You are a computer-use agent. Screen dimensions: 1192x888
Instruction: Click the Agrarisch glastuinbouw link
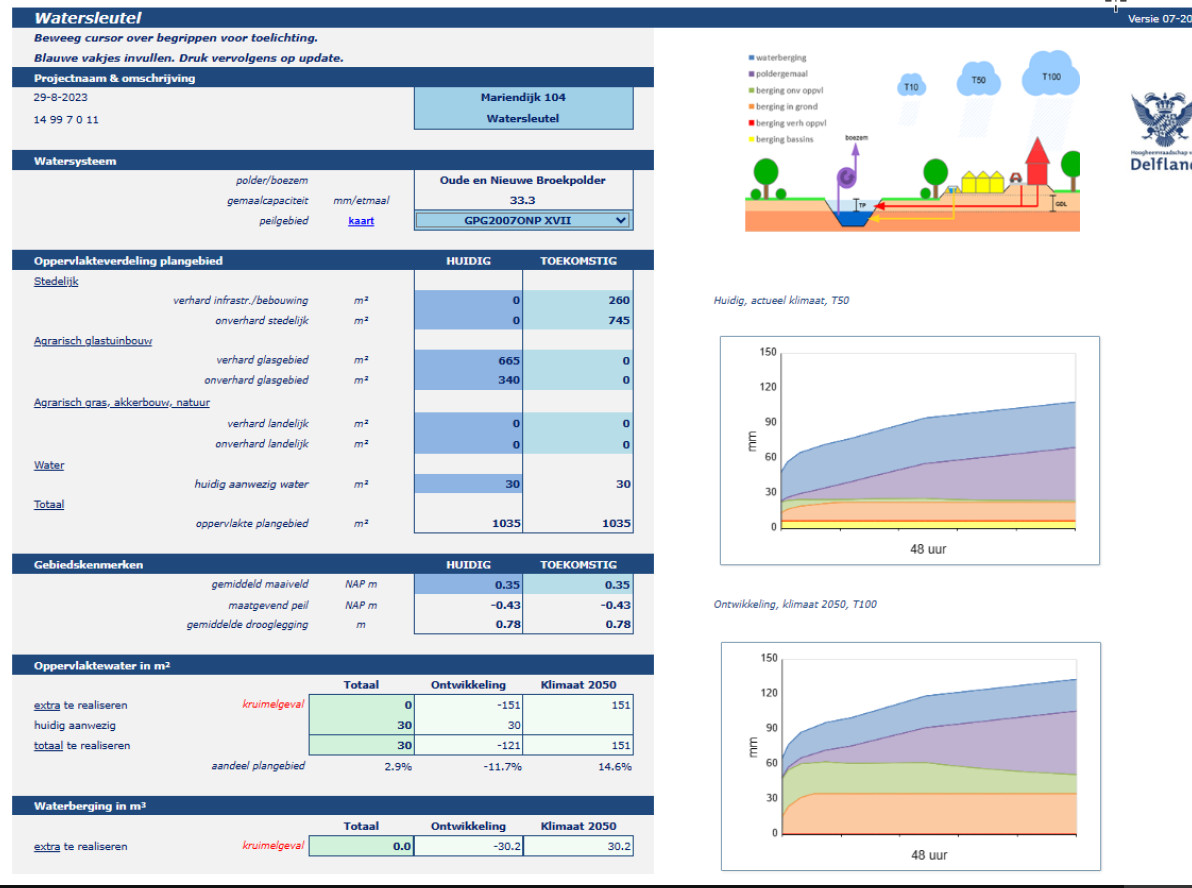click(93, 341)
